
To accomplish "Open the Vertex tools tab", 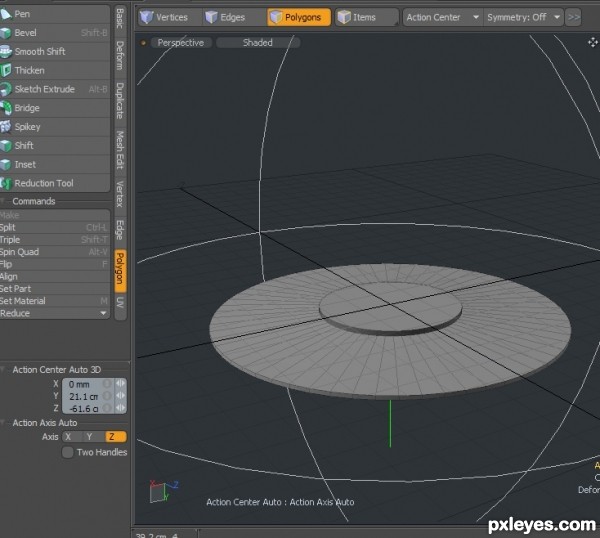I will point(120,194).
